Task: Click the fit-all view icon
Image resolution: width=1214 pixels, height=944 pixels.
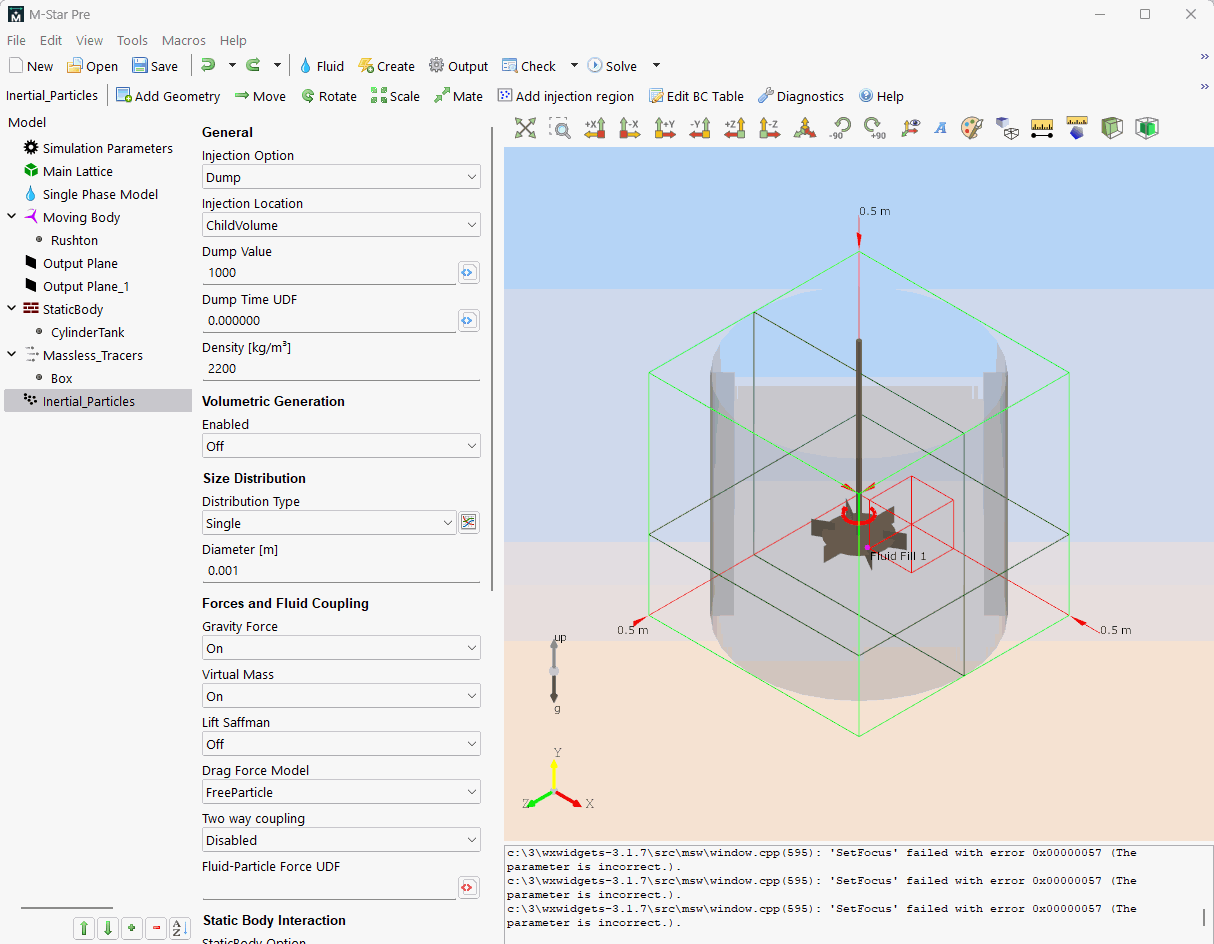Action: pyautogui.click(x=525, y=127)
